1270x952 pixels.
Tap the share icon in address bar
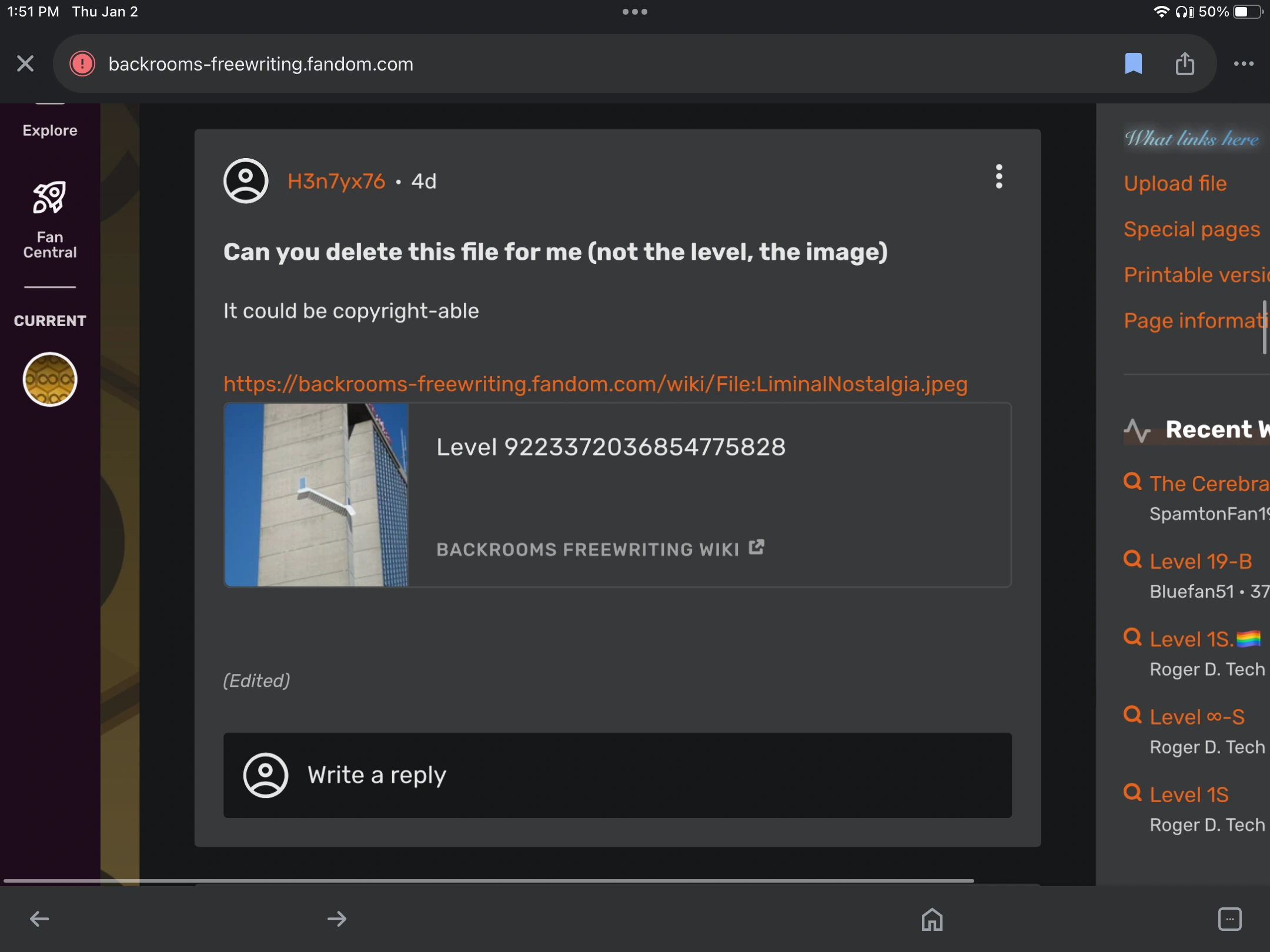click(x=1185, y=63)
